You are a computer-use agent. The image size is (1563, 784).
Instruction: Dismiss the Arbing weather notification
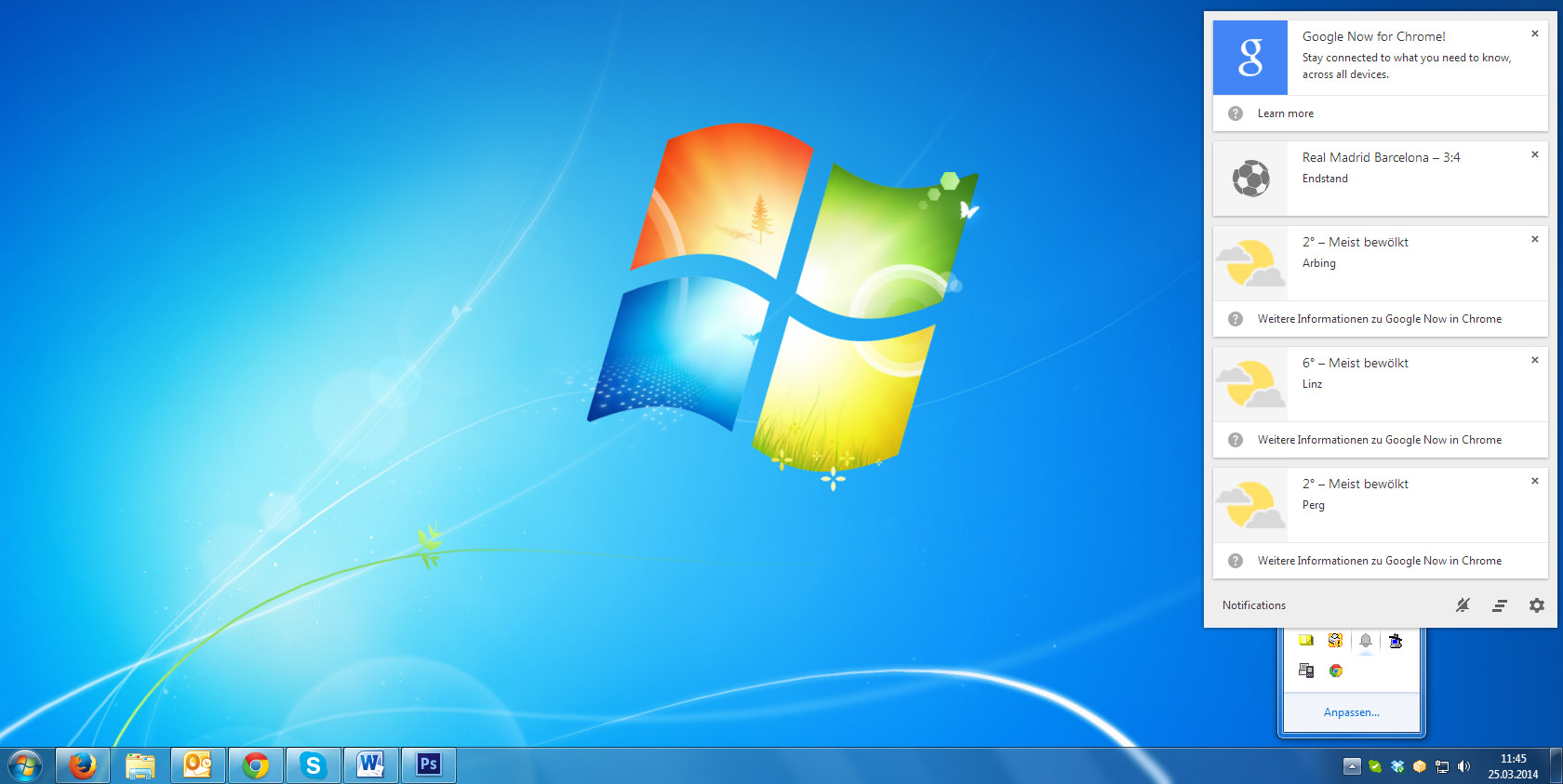click(1535, 239)
